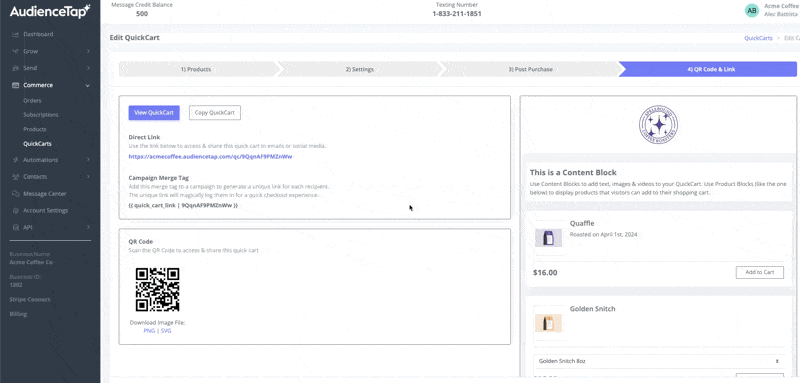Open Products under Commerce
The width and height of the screenshot is (800, 383).
pos(35,130)
